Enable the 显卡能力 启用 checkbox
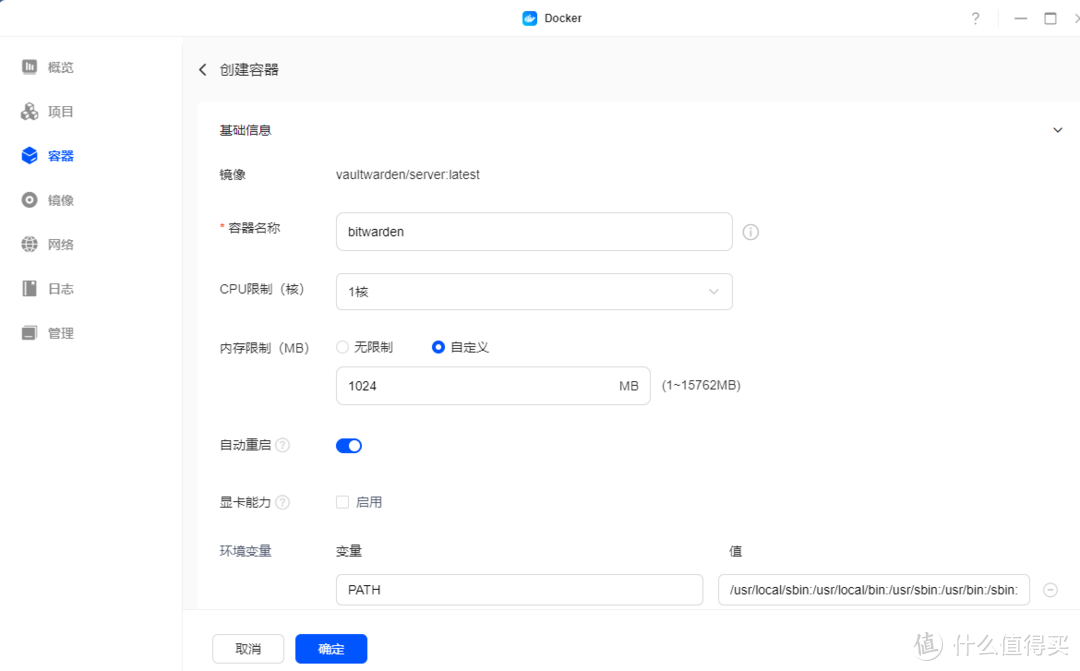The image size is (1080, 671). (x=342, y=502)
